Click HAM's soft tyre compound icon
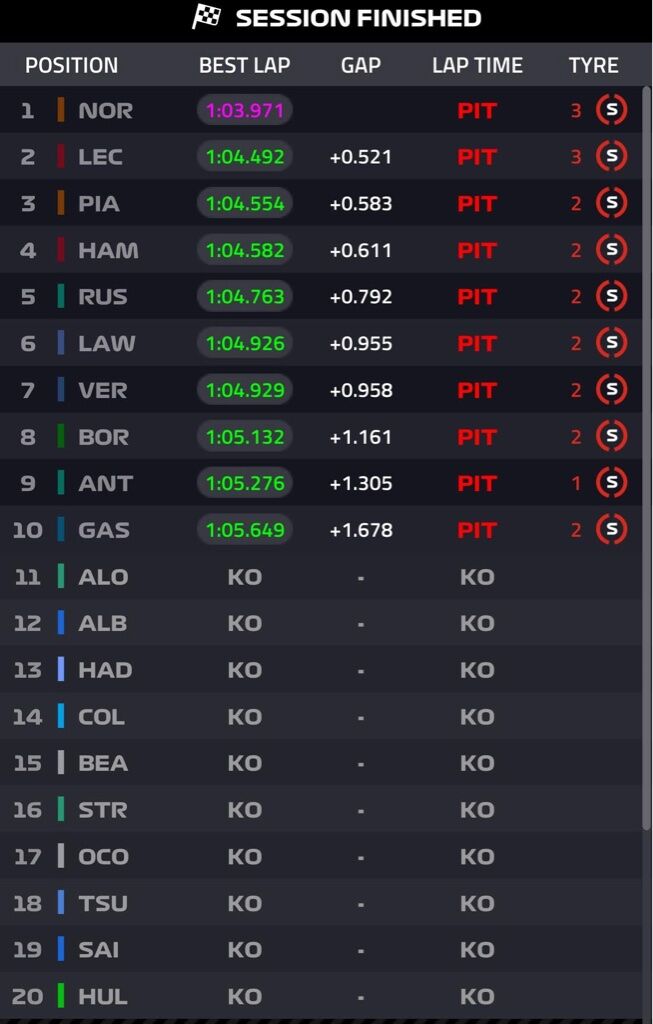This screenshot has height=1024, width=653. pos(611,250)
